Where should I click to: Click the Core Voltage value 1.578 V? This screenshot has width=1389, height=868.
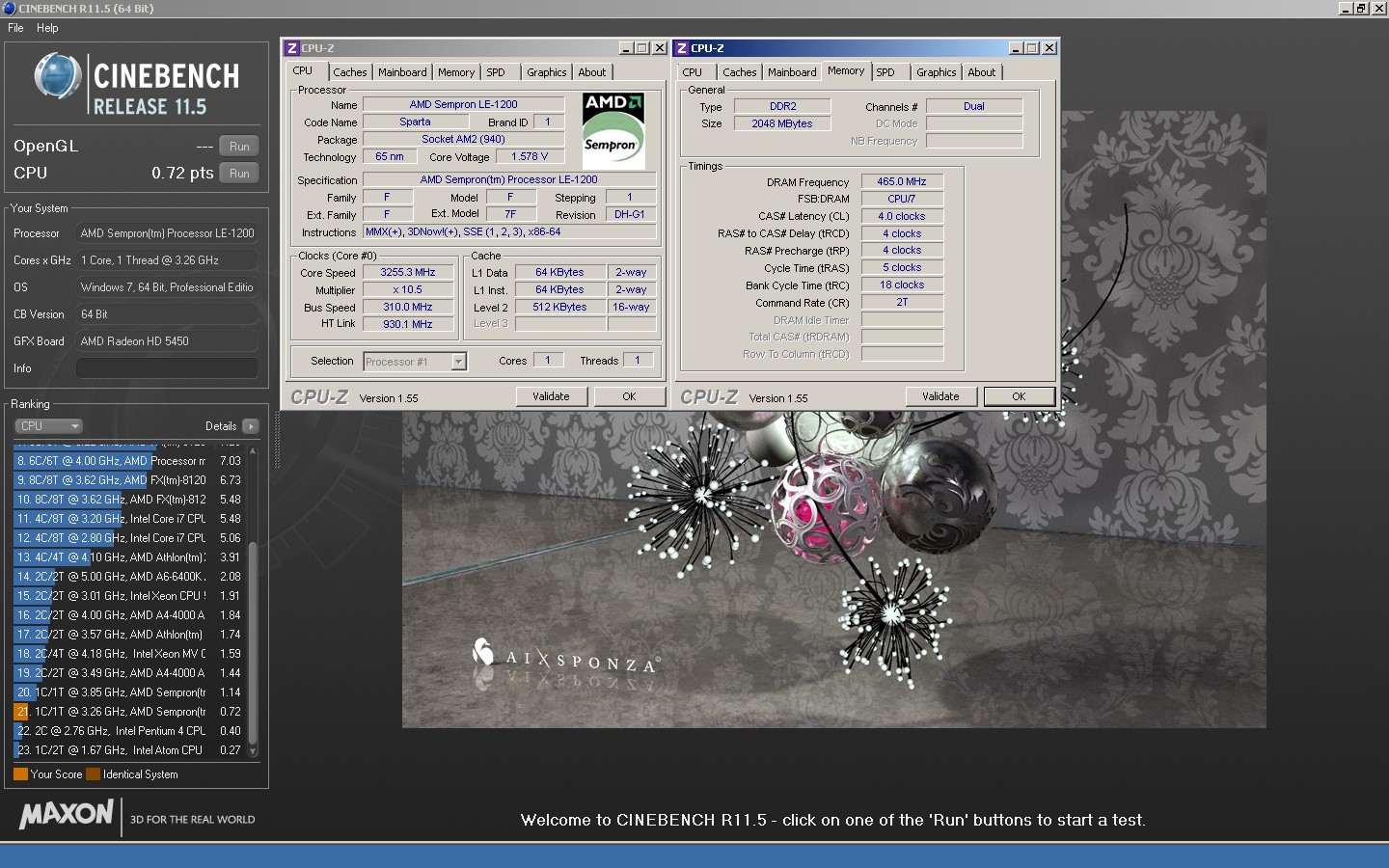[x=530, y=156]
